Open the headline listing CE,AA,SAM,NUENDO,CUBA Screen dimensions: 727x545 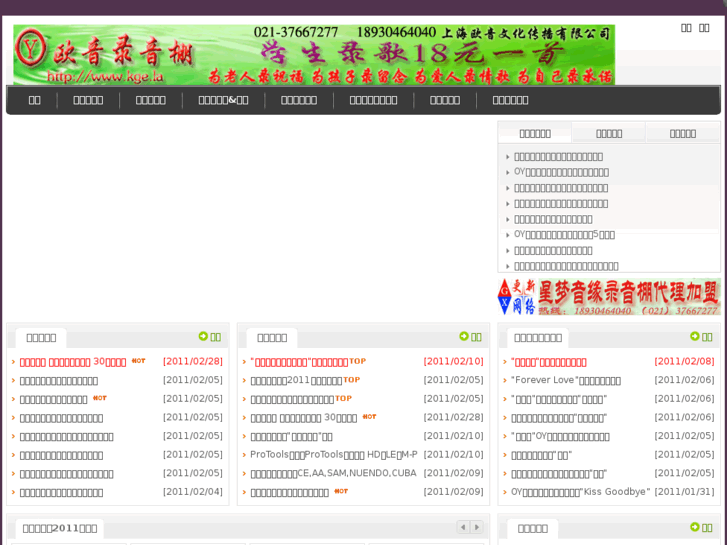point(333,473)
